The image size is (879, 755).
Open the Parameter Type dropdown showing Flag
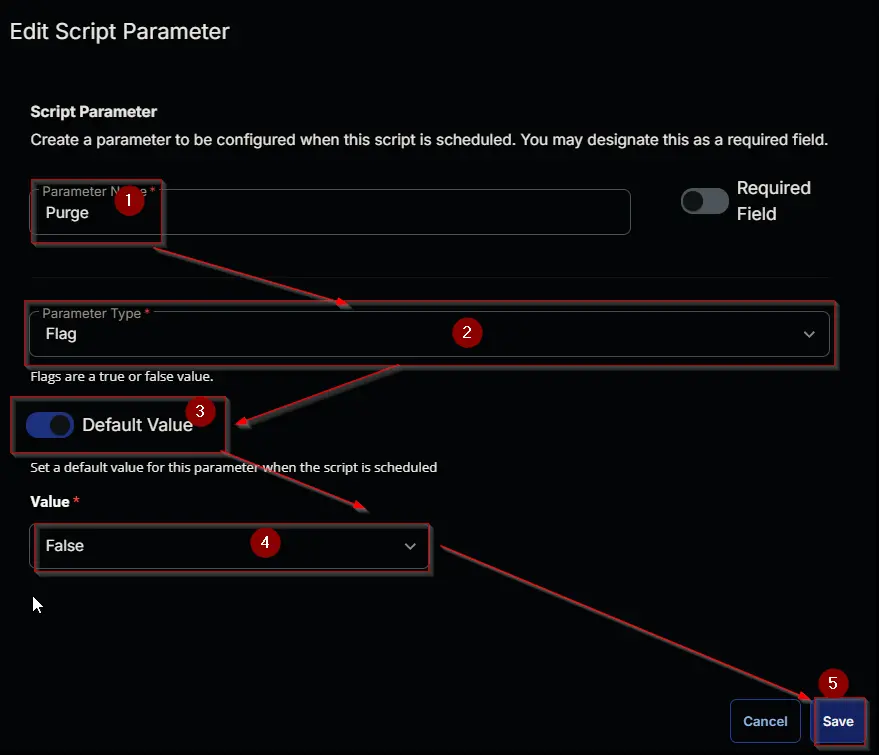click(429, 334)
